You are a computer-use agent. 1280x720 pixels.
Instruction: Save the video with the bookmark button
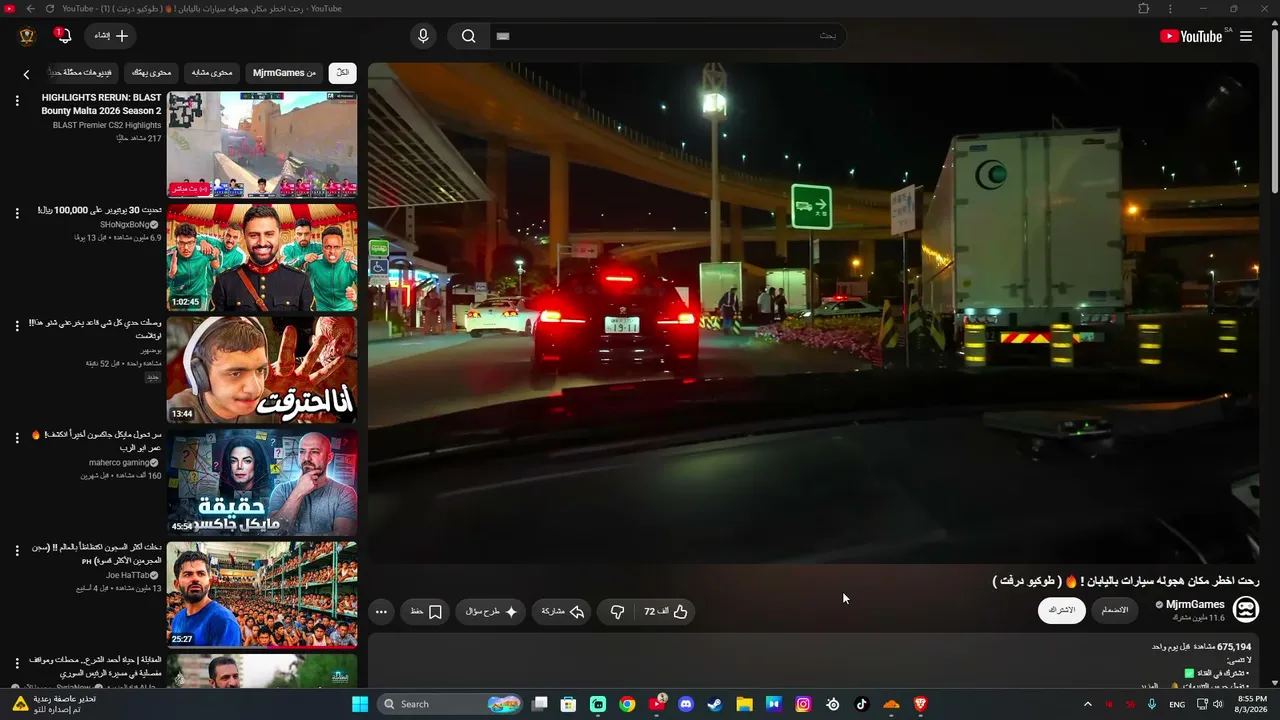(x=426, y=611)
